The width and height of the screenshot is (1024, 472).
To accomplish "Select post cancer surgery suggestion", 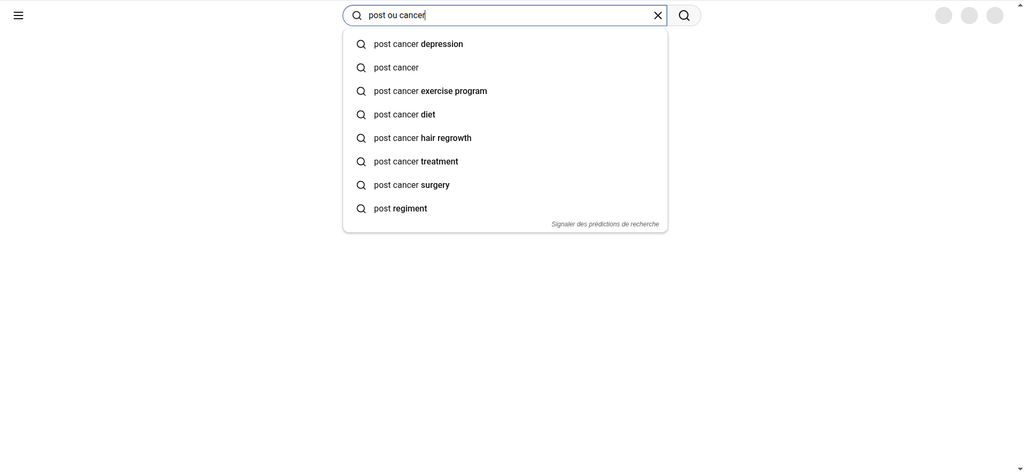I will pyautogui.click(x=411, y=185).
